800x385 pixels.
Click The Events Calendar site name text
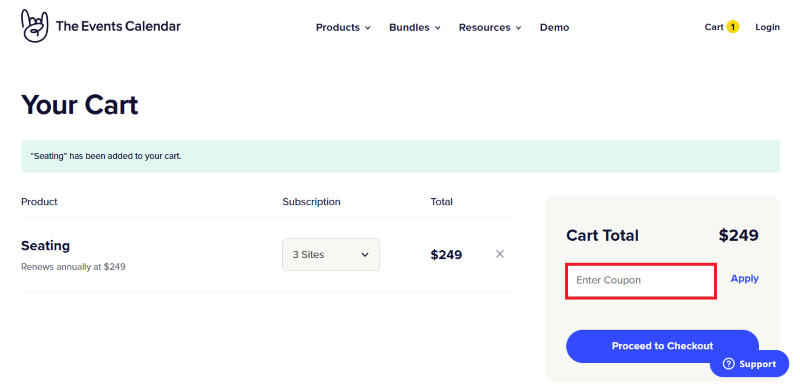click(x=118, y=26)
